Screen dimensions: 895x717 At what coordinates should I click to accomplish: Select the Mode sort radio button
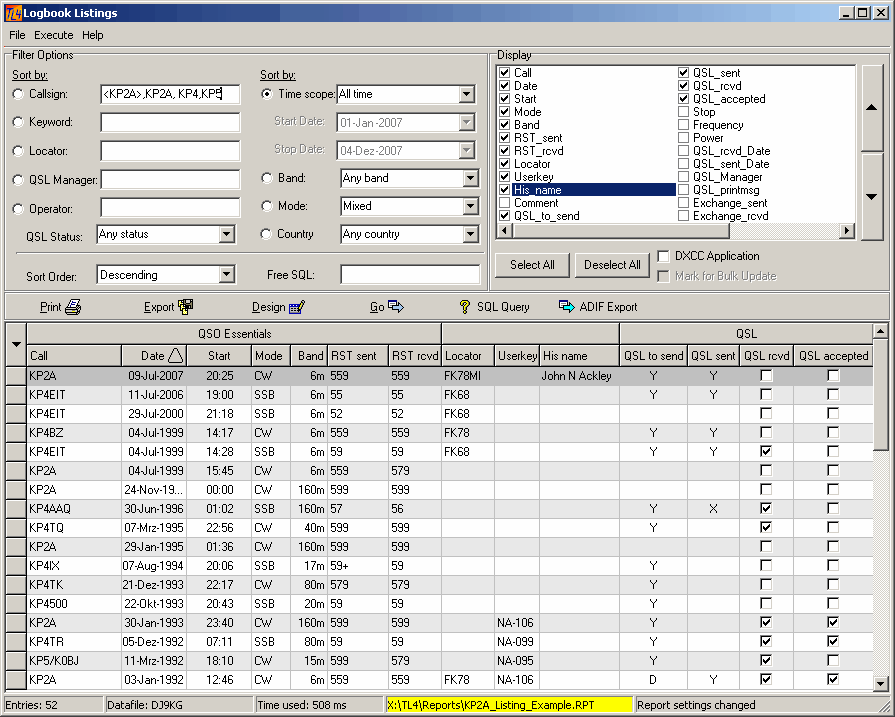(x=267, y=206)
